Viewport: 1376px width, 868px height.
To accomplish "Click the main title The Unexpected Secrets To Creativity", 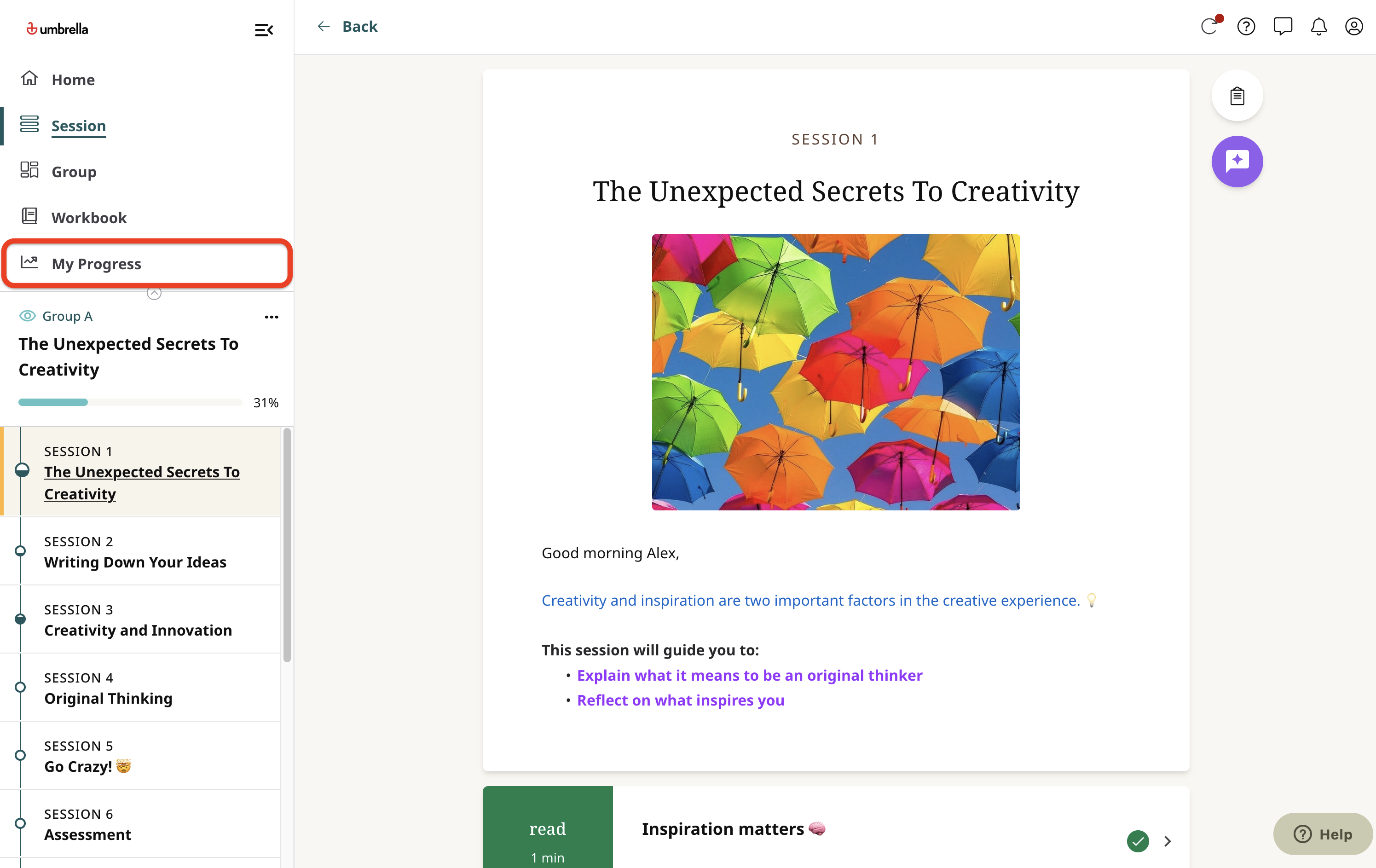I will pos(835,191).
